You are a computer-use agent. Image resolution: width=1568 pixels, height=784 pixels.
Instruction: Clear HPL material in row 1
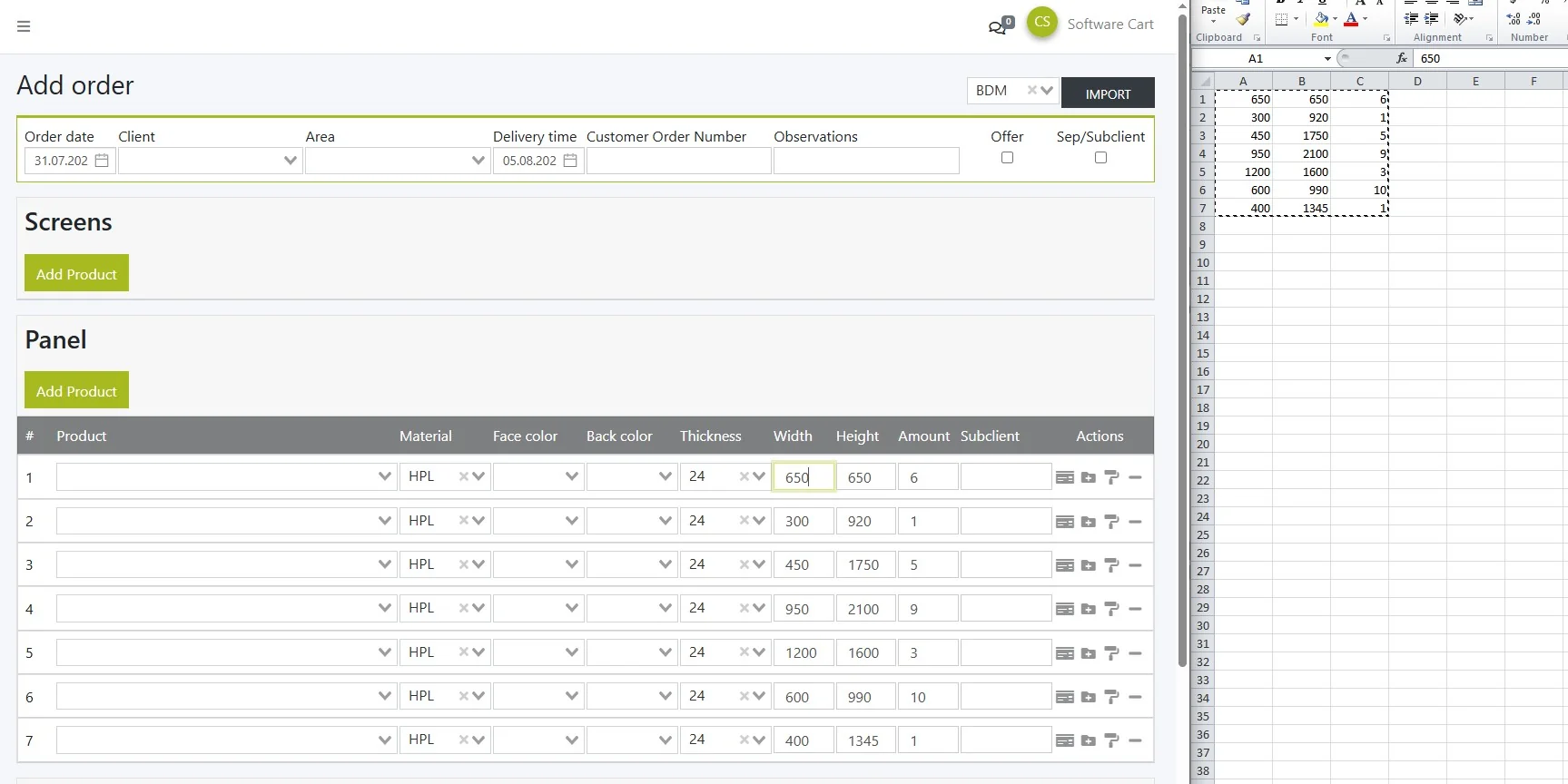click(x=463, y=476)
